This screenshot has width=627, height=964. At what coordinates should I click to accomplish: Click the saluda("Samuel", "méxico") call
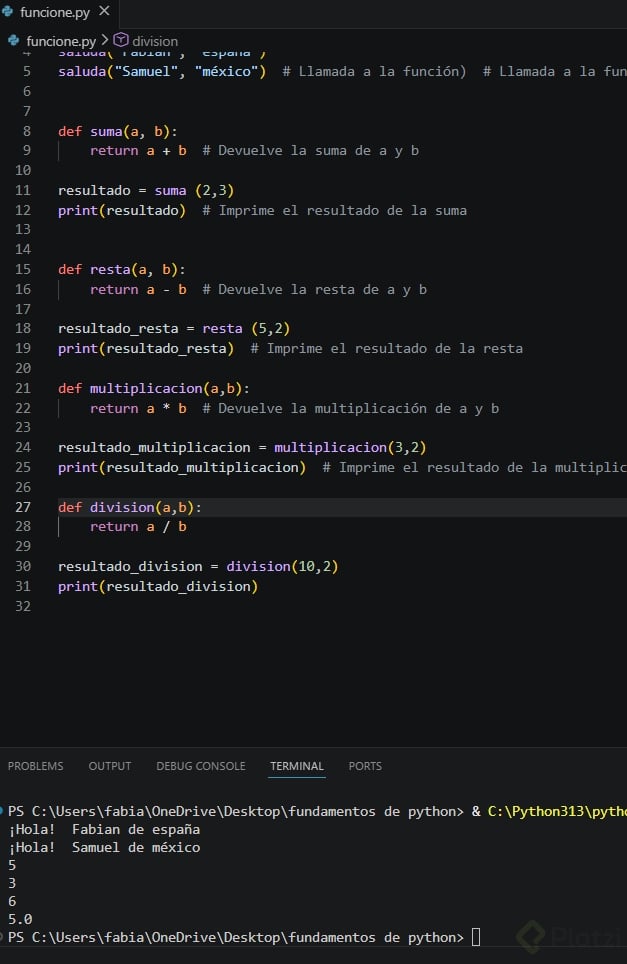coord(162,71)
